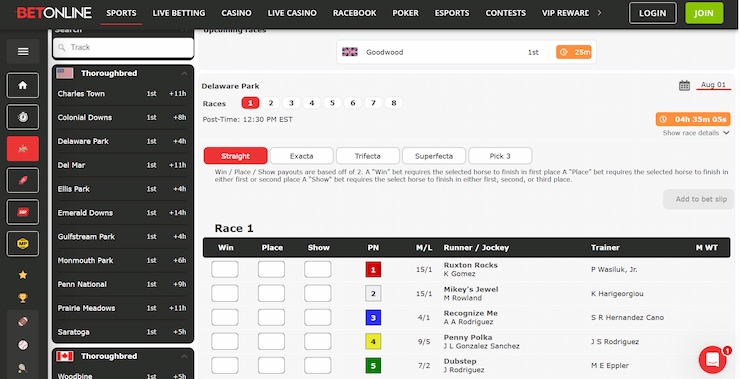Viewport: 740px width, 379px height.
Task: Switch to the Pick 3 bet tab
Action: click(x=500, y=156)
